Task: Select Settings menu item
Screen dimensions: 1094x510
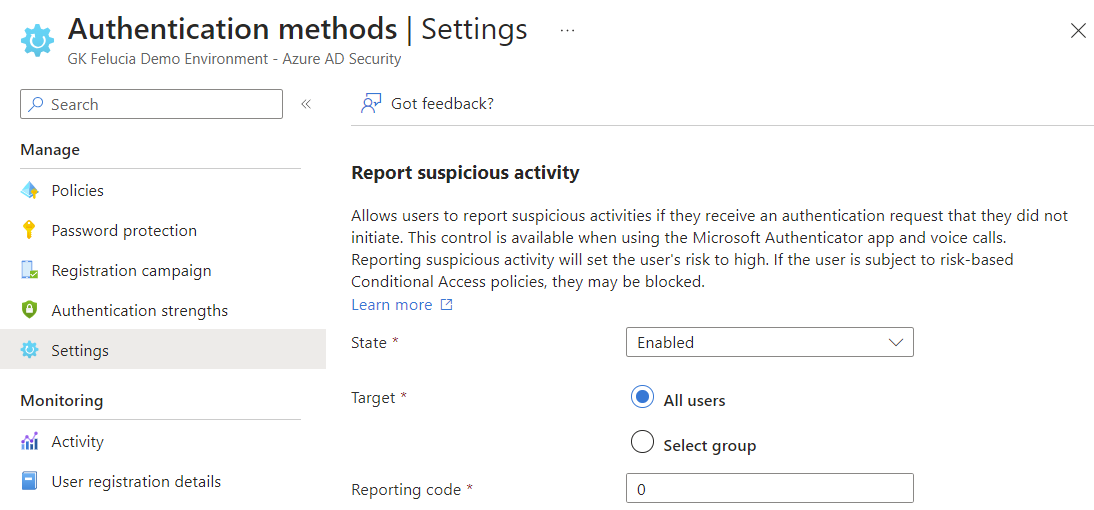Action: 163,350
